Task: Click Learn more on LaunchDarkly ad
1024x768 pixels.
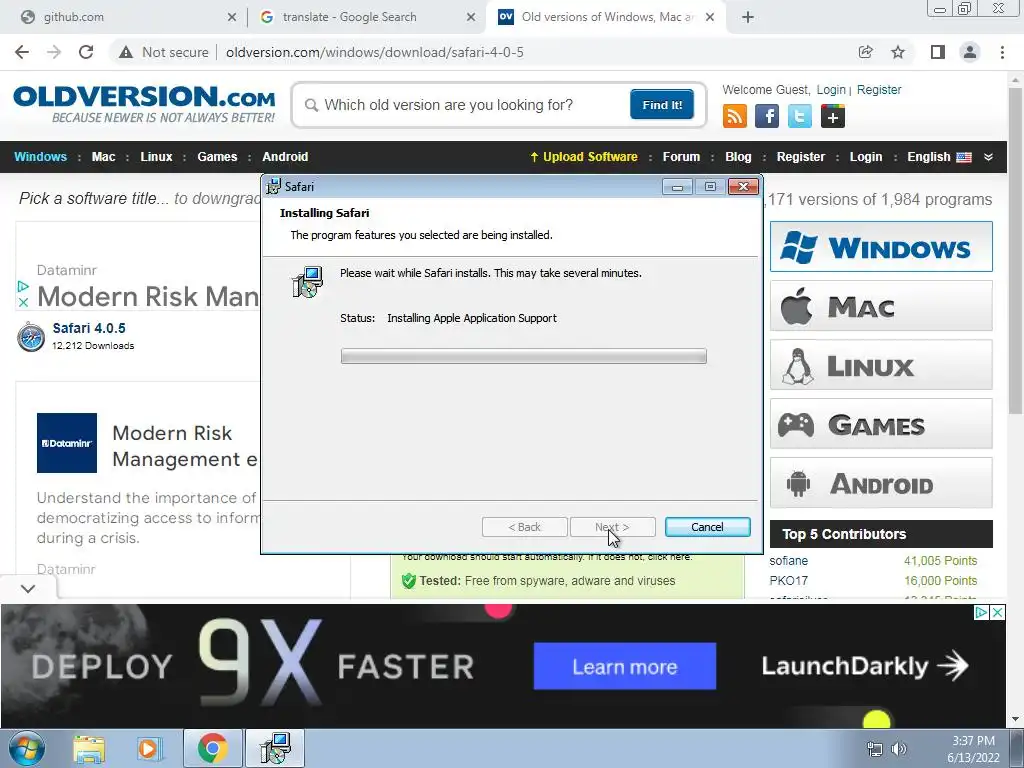Action: pyautogui.click(x=624, y=666)
